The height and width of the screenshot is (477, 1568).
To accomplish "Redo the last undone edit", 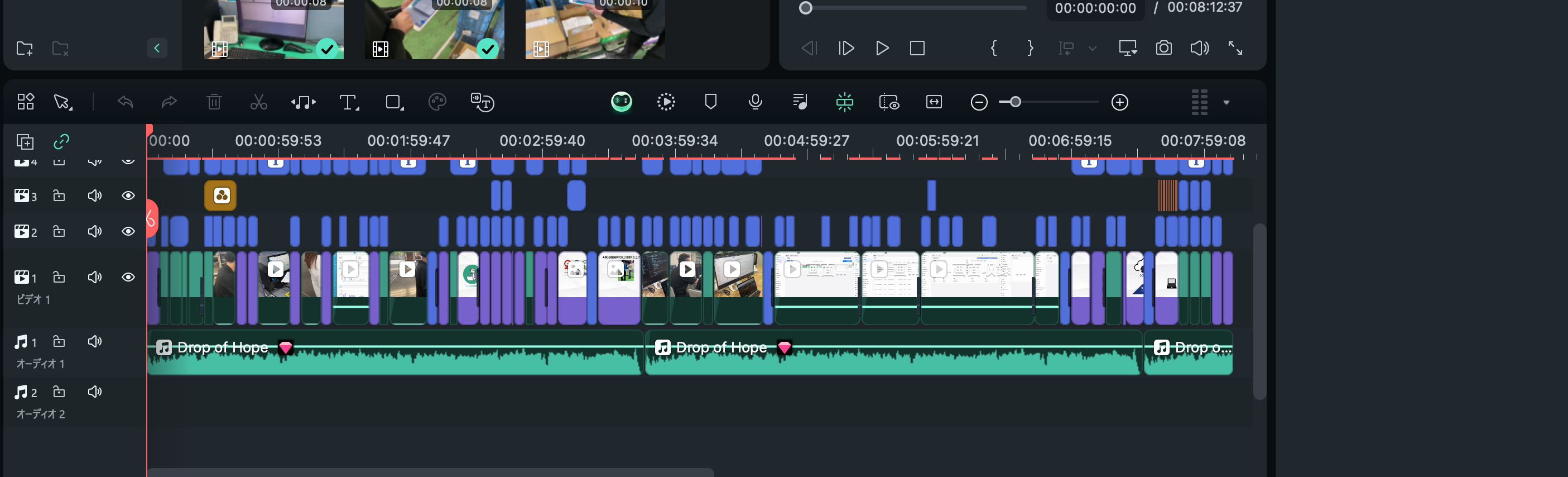I will 169,102.
